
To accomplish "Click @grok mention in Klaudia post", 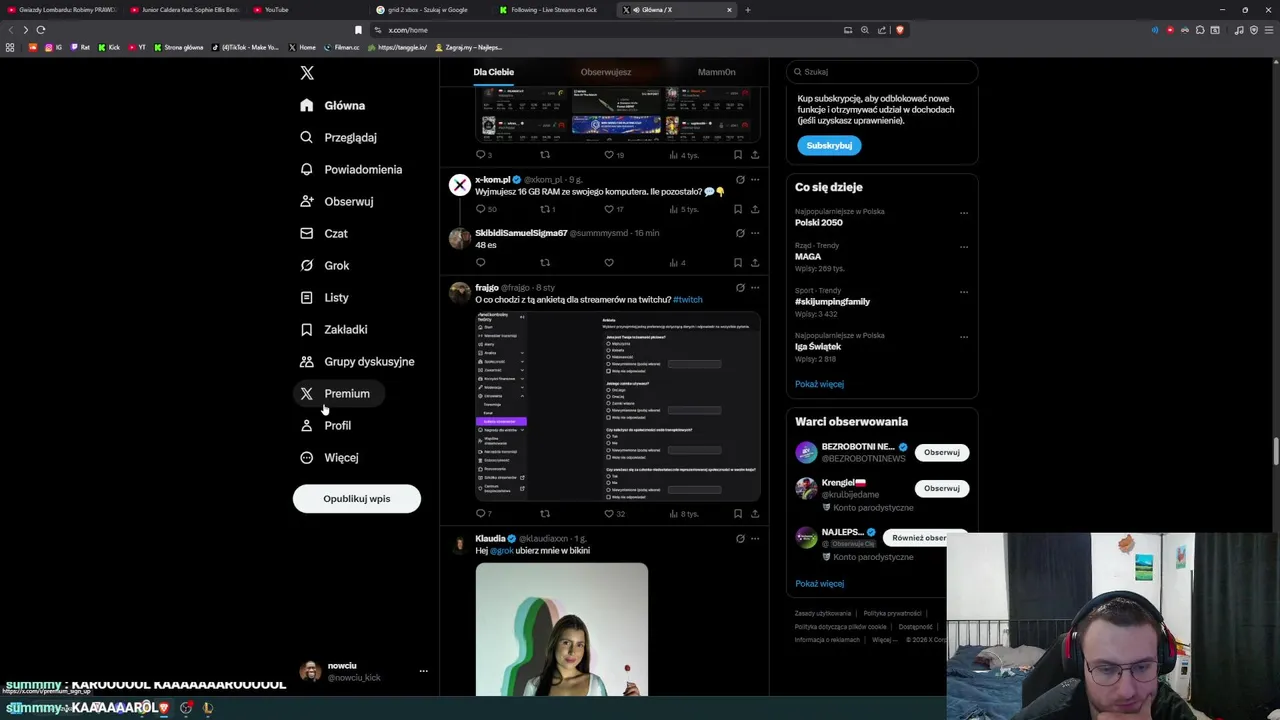I will pos(501,551).
